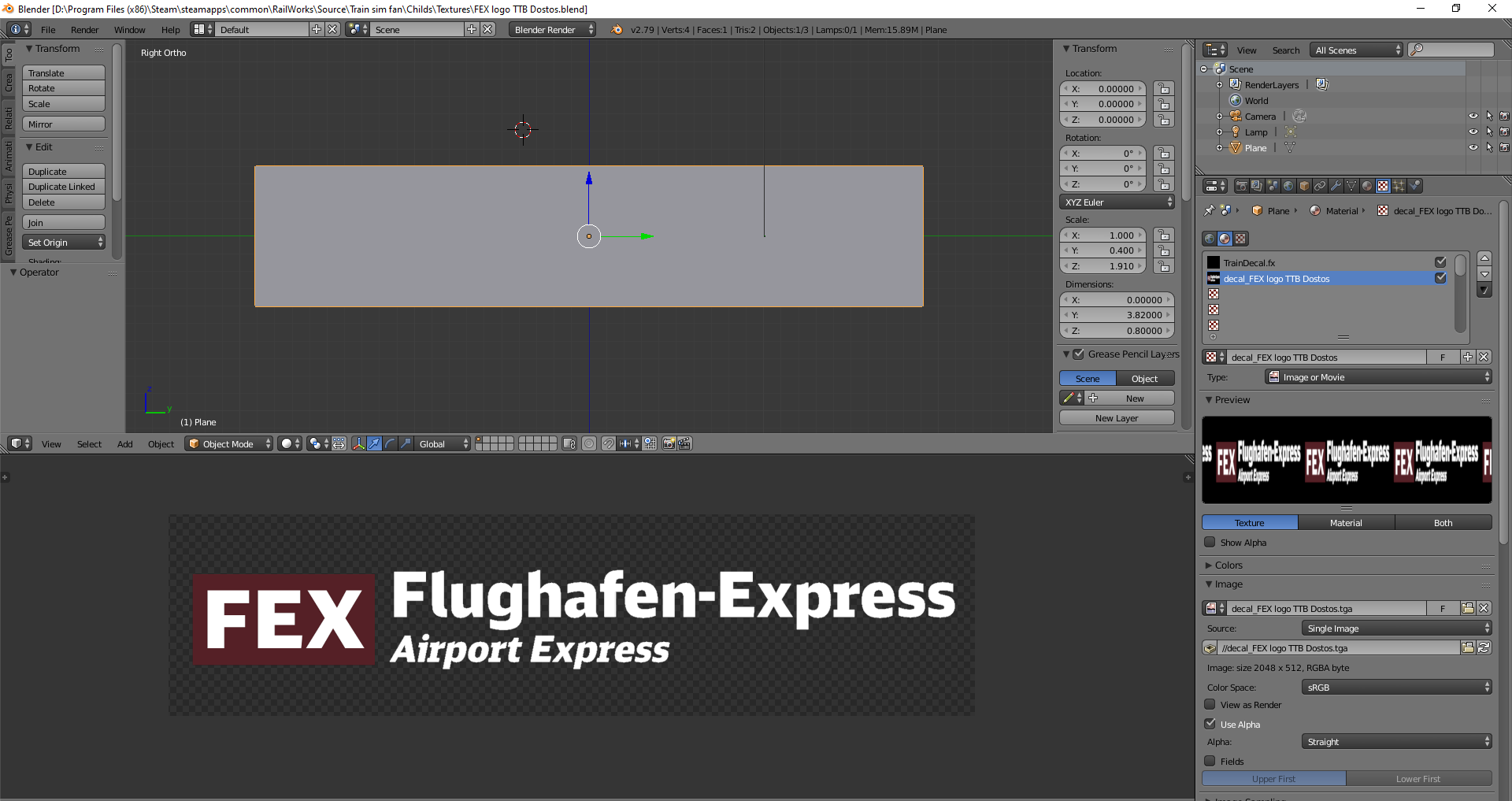Open the mesh Data properties triangle icon

(x=1351, y=186)
